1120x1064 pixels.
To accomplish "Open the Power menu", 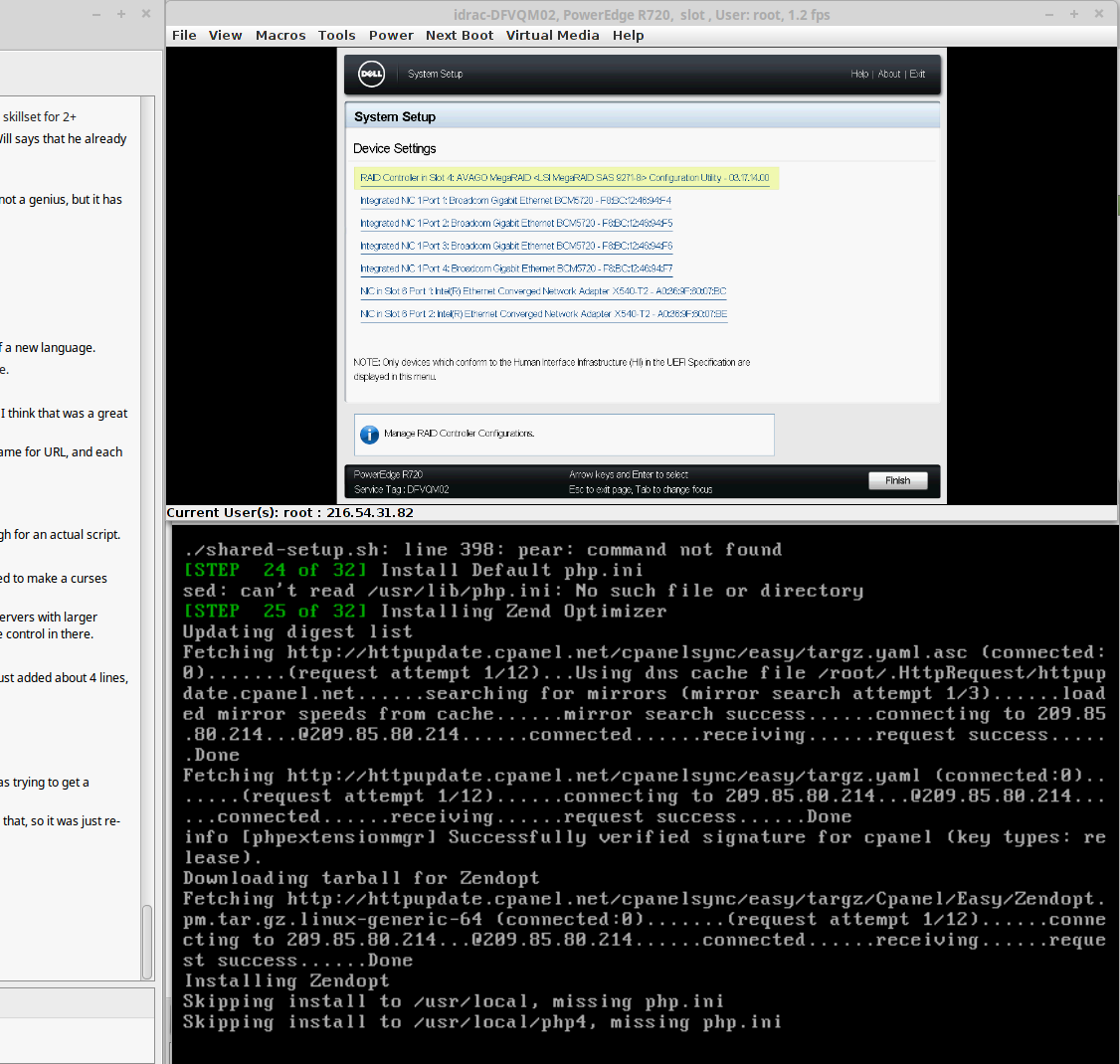I will (391, 35).
